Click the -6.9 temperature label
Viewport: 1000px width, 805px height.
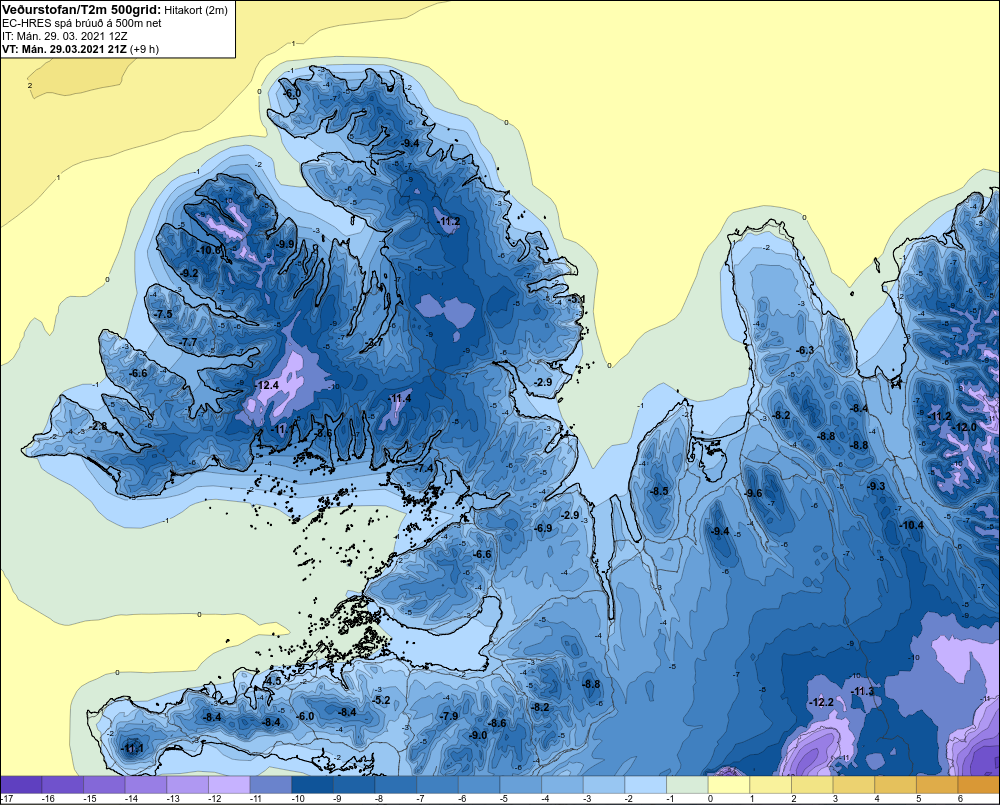coord(543,529)
